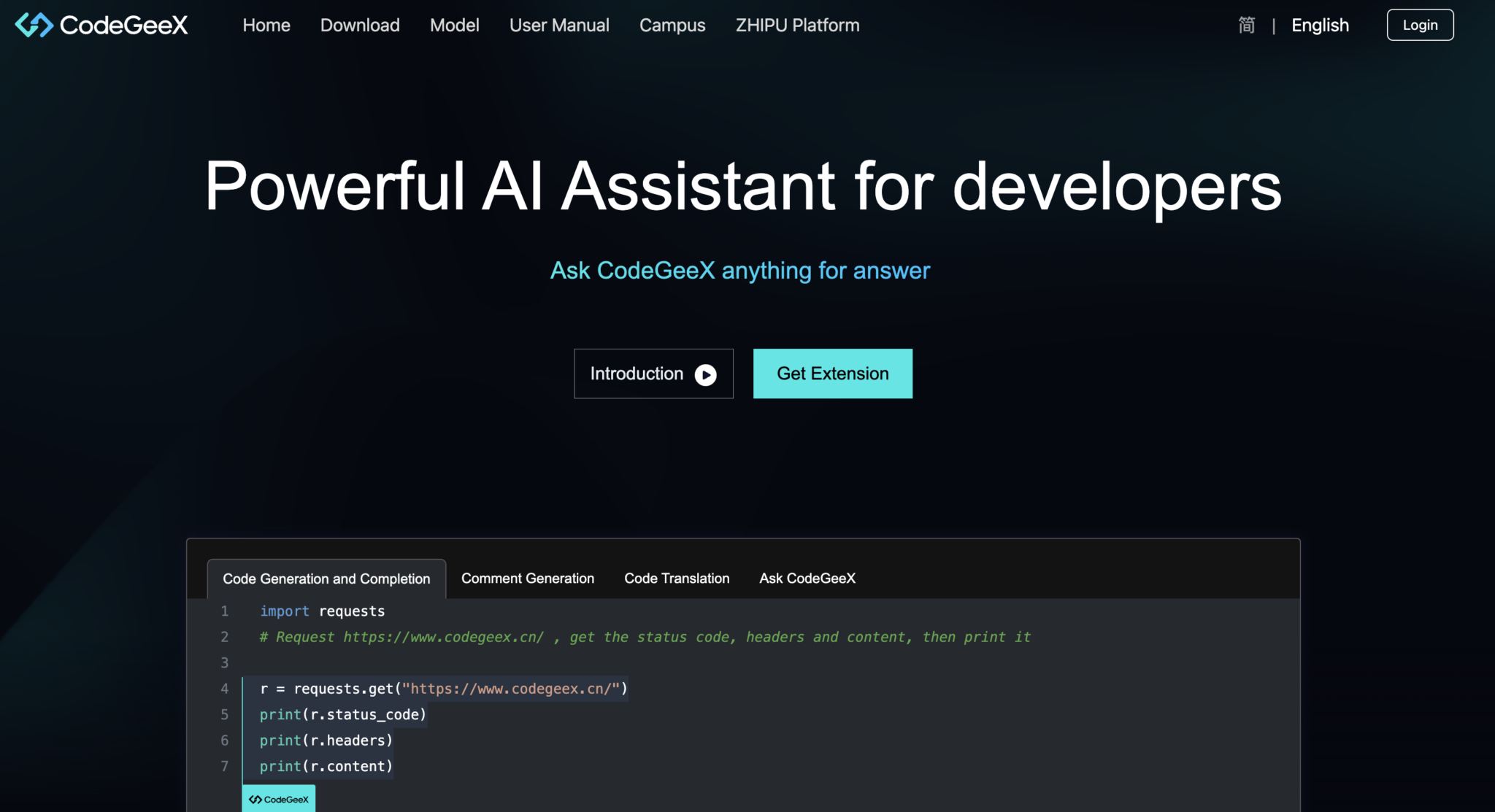Click line number 4 in the code

click(x=225, y=688)
